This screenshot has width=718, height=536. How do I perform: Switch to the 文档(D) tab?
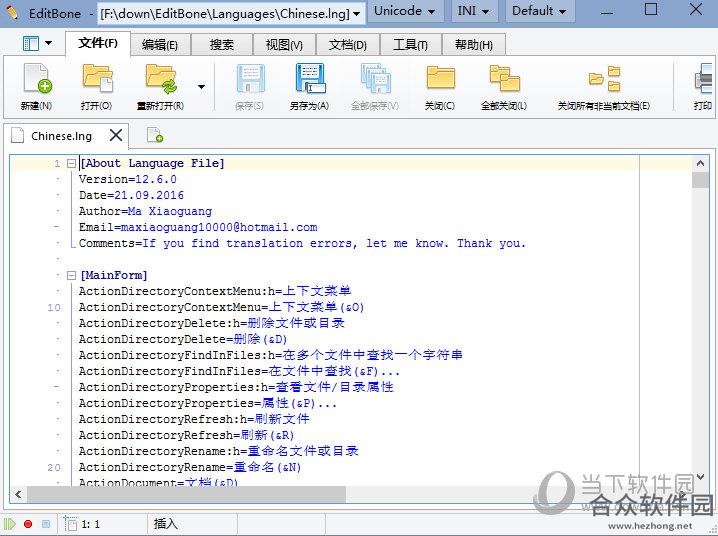pos(348,45)
